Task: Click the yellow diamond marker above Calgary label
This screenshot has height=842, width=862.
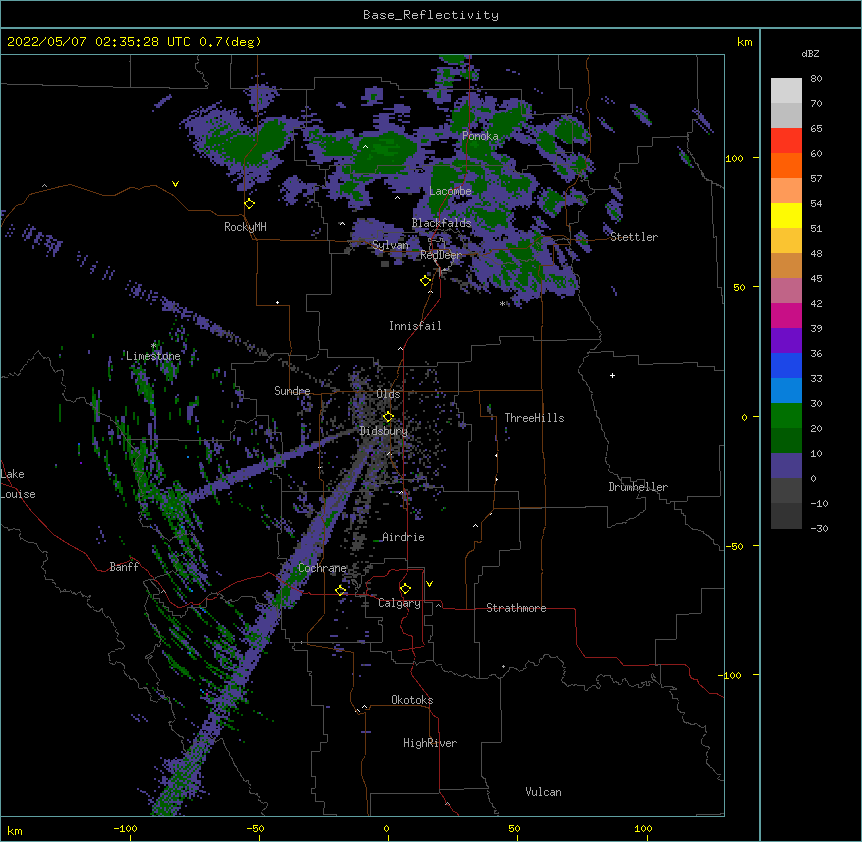Action: (405, 589)
